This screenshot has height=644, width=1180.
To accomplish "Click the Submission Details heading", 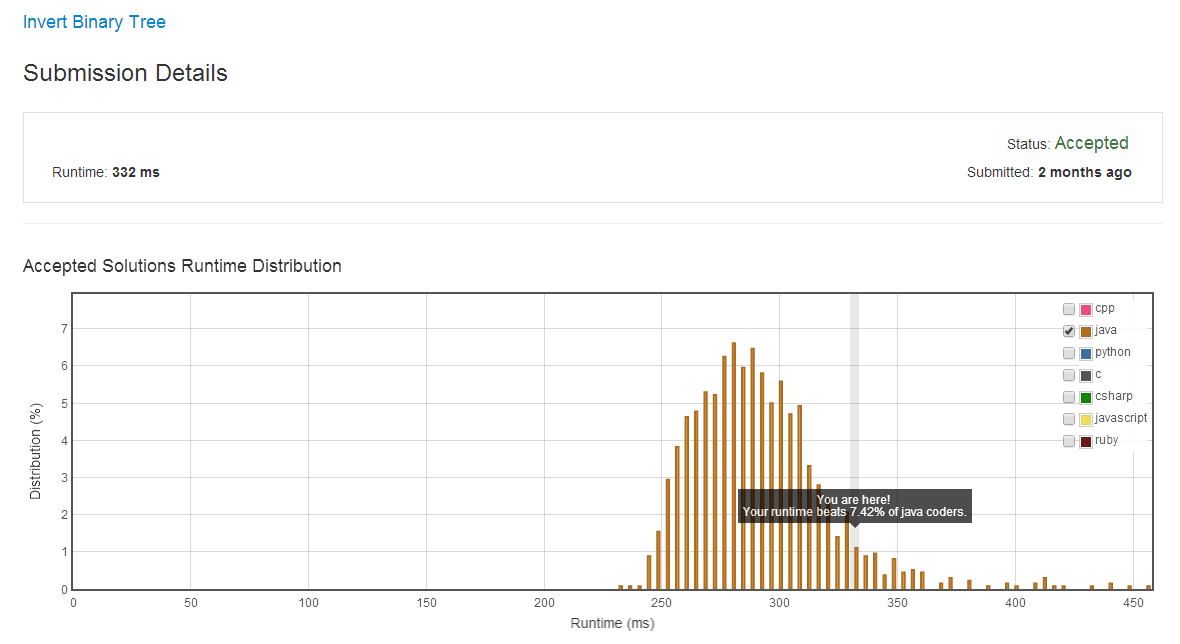I will point(125,73).
